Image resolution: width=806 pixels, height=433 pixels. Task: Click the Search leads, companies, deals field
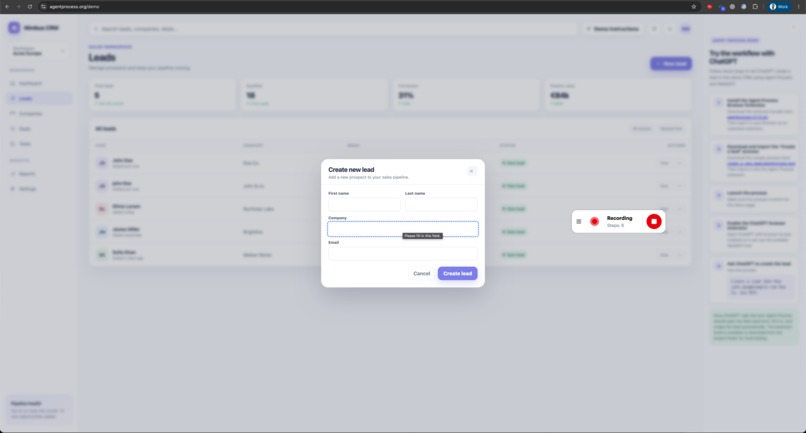pyautogui.click(x=334, y=29)
